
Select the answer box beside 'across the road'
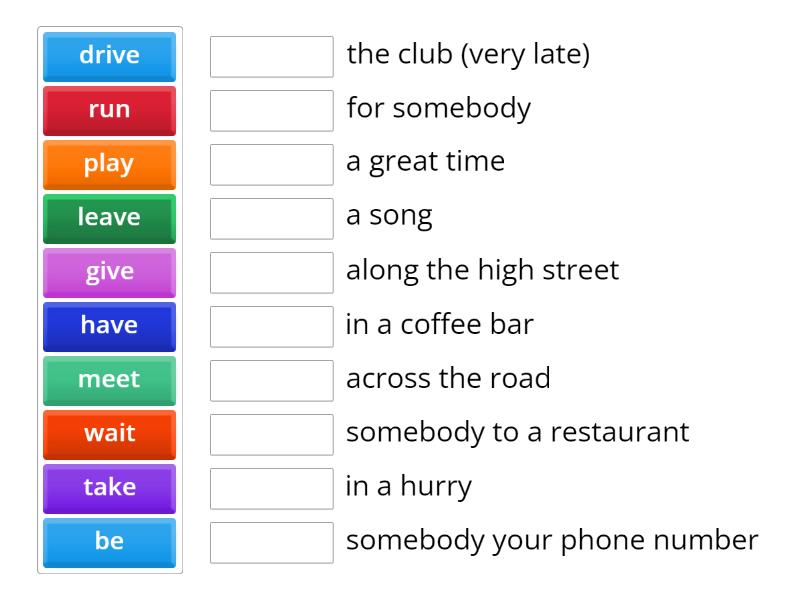click(x=271, y=381)
